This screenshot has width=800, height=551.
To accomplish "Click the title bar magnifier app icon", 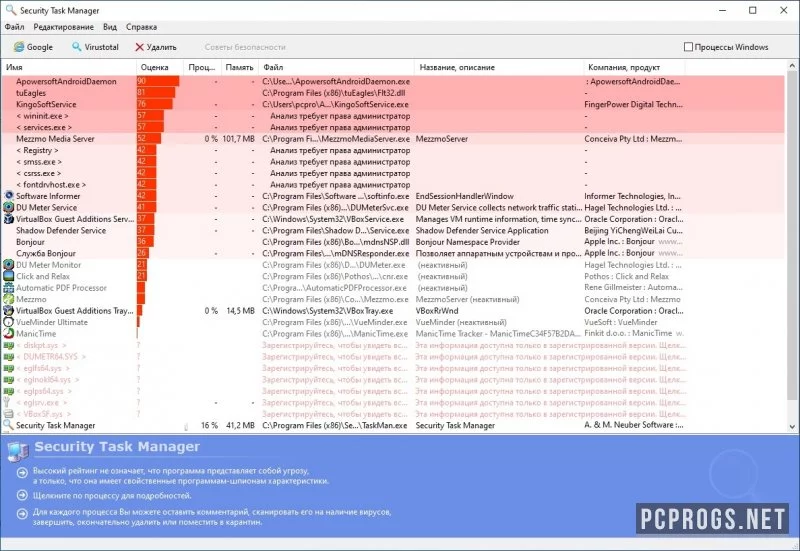I will 10,10.
